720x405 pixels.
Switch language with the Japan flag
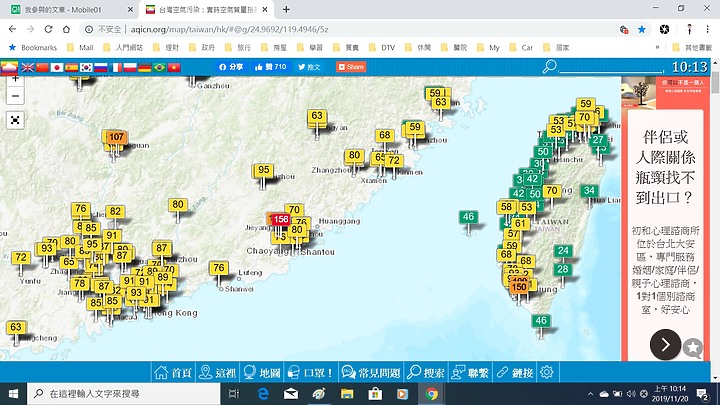point(57,67)
